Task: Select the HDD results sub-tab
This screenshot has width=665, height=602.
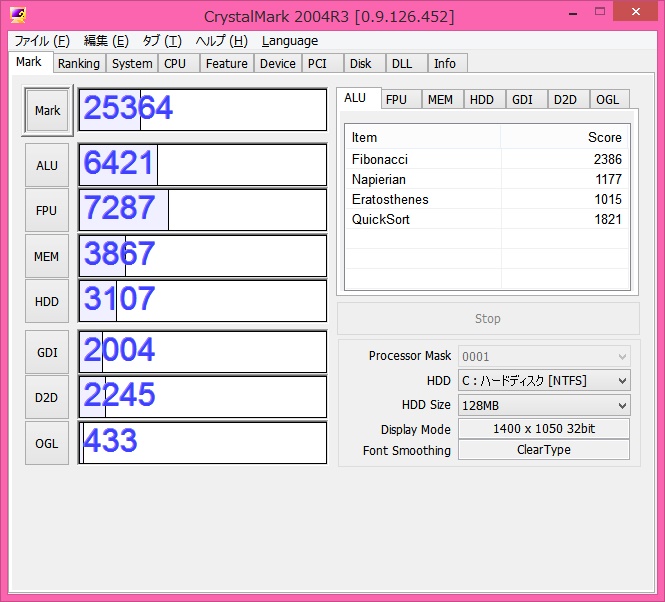Action: (484, 99)
